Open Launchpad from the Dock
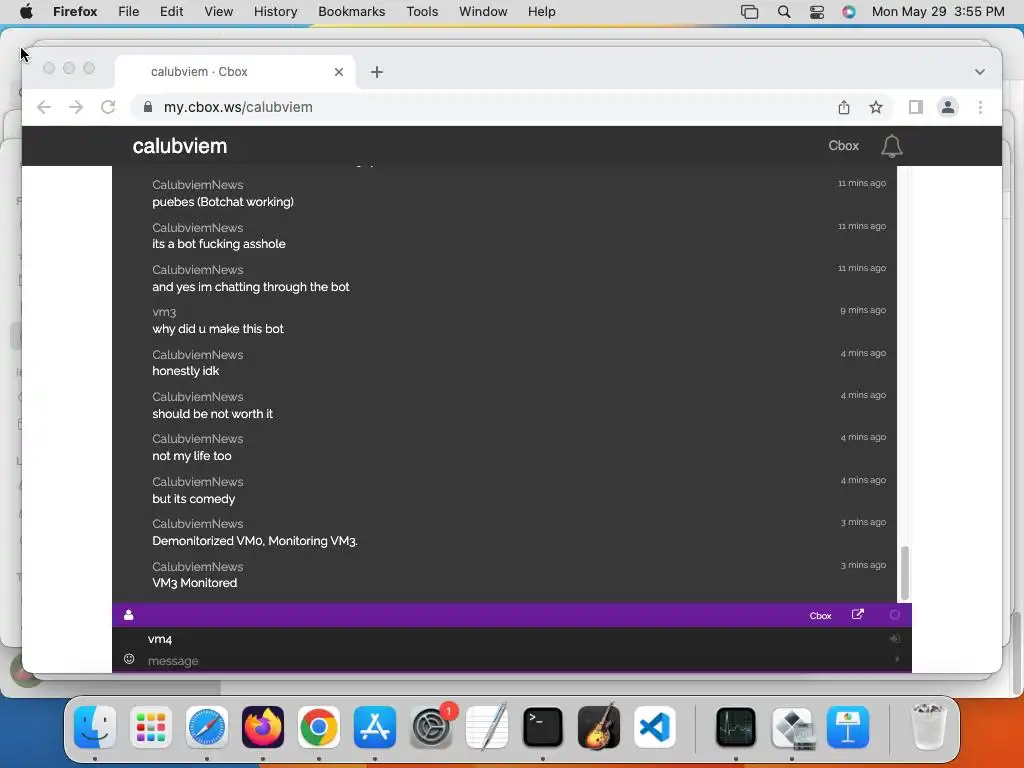The height and width of the screenshot is (768, 1024). point(151,727)
